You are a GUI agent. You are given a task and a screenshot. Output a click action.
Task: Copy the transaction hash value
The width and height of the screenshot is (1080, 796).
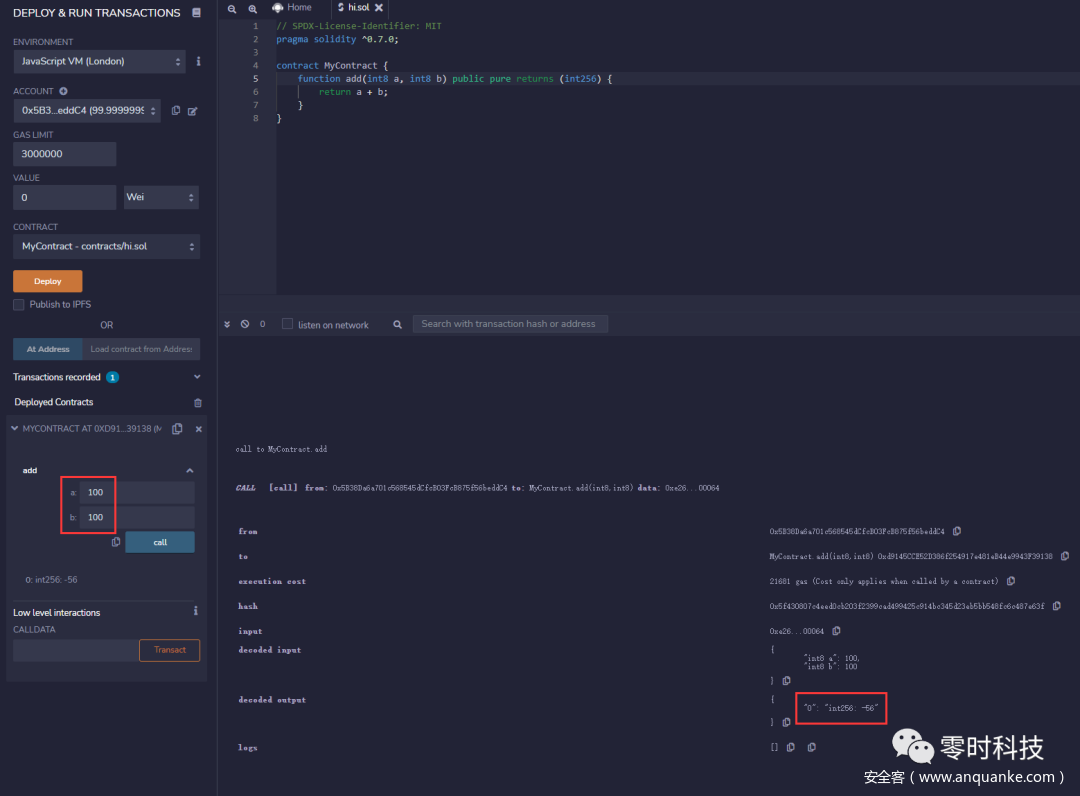point(1056,606)
